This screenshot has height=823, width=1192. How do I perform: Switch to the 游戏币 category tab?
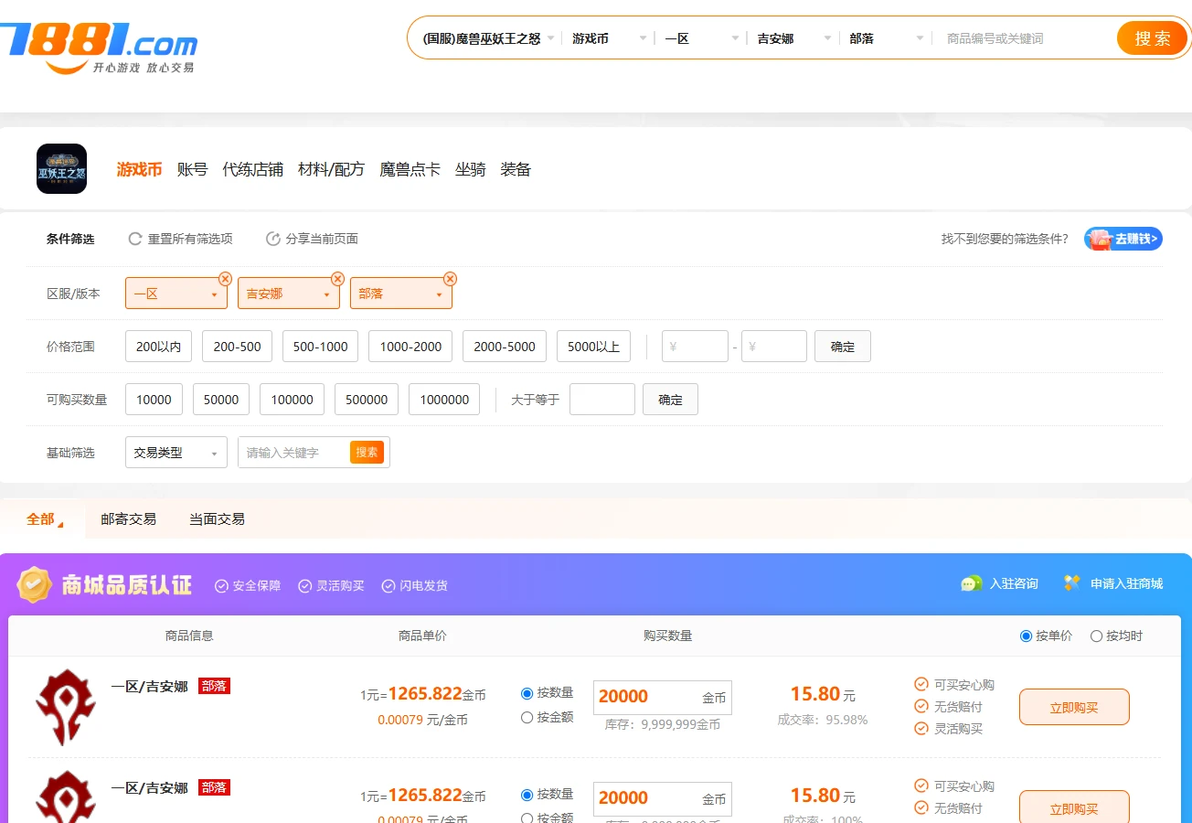139,169
